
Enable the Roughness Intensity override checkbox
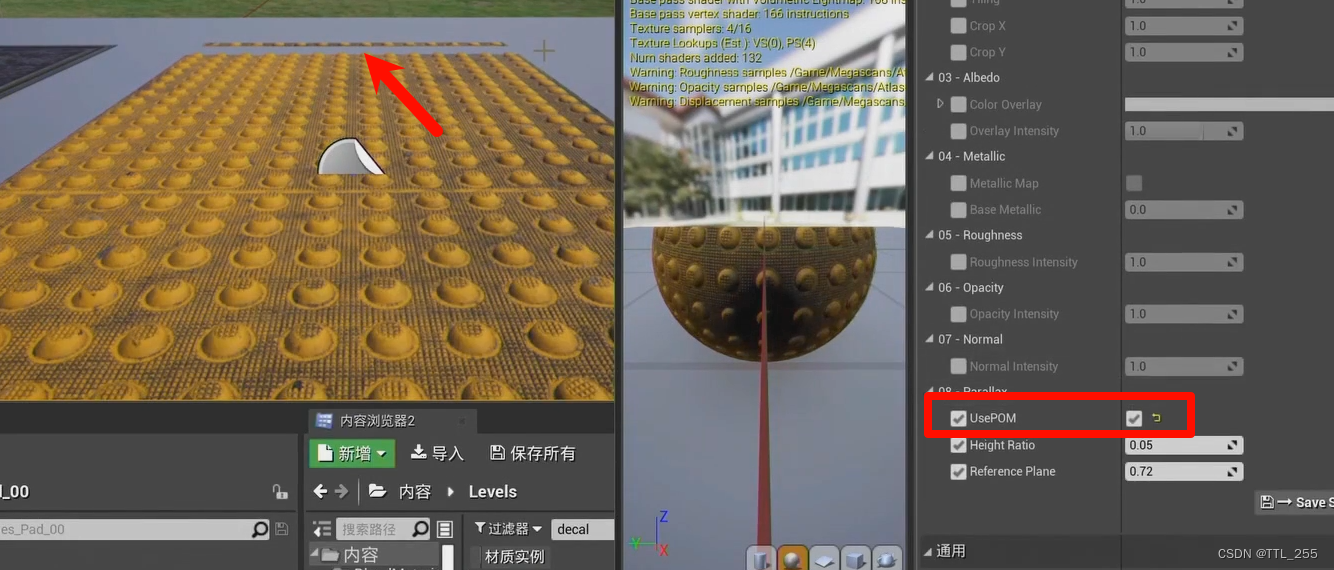point(958,262)
